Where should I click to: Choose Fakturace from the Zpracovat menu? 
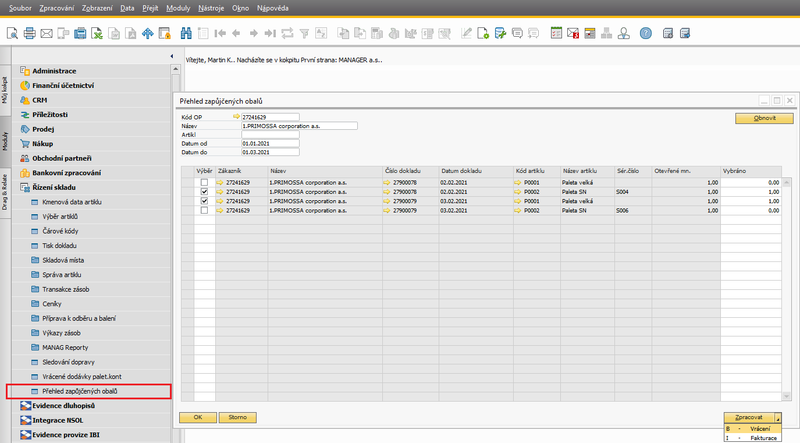(x=753, y=438)
